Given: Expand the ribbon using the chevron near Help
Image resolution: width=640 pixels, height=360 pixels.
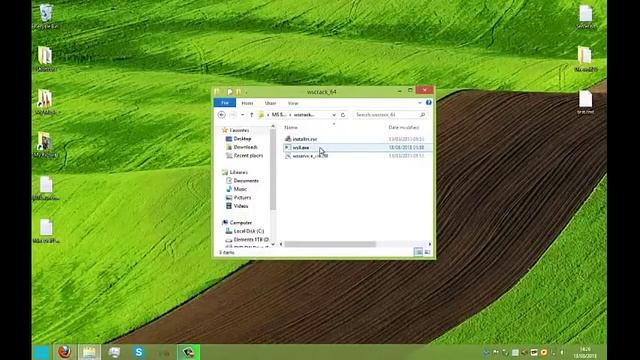Looking at the screenshot, I should coord(420,103).
